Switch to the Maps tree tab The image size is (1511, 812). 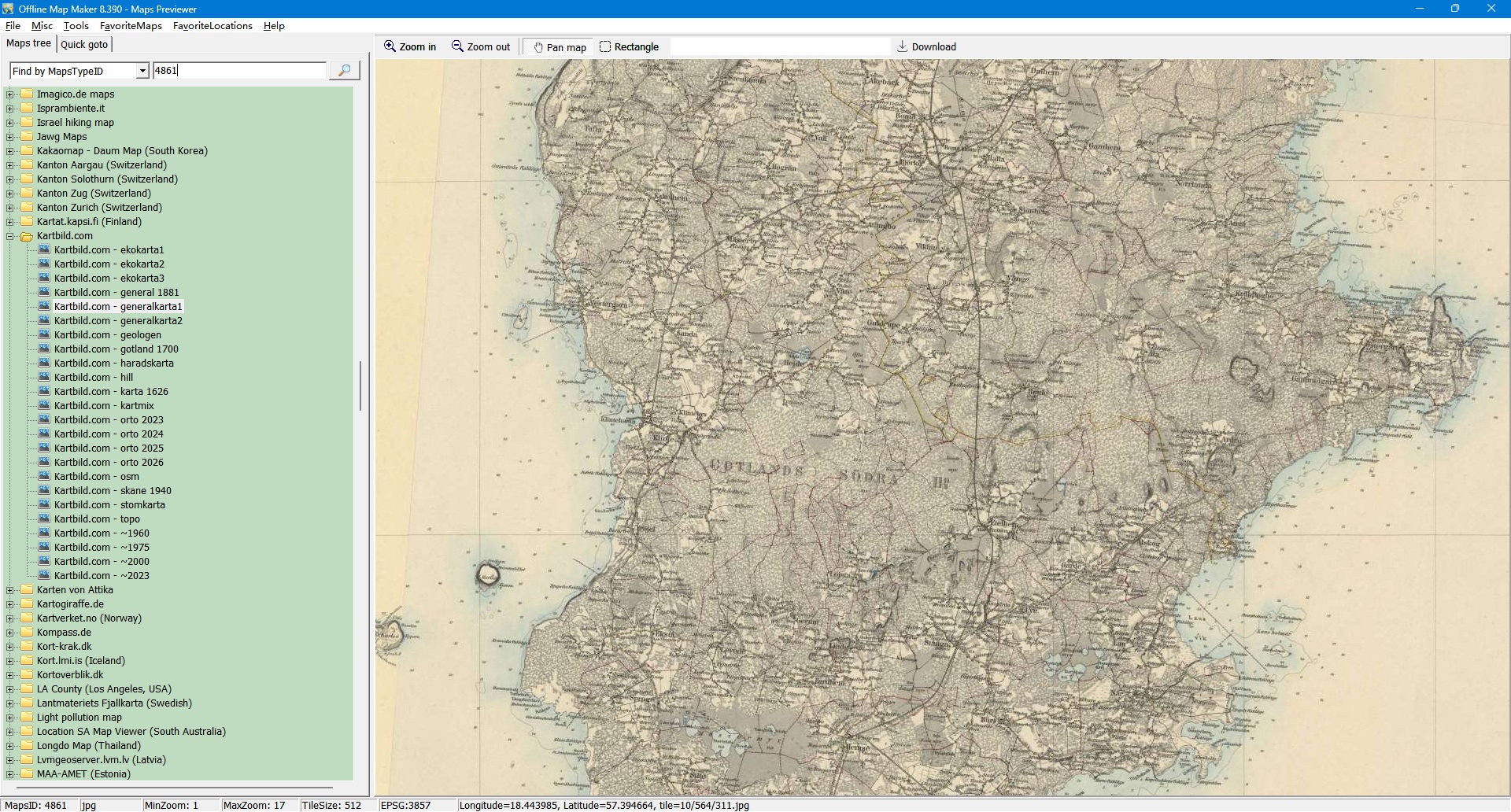28,44
